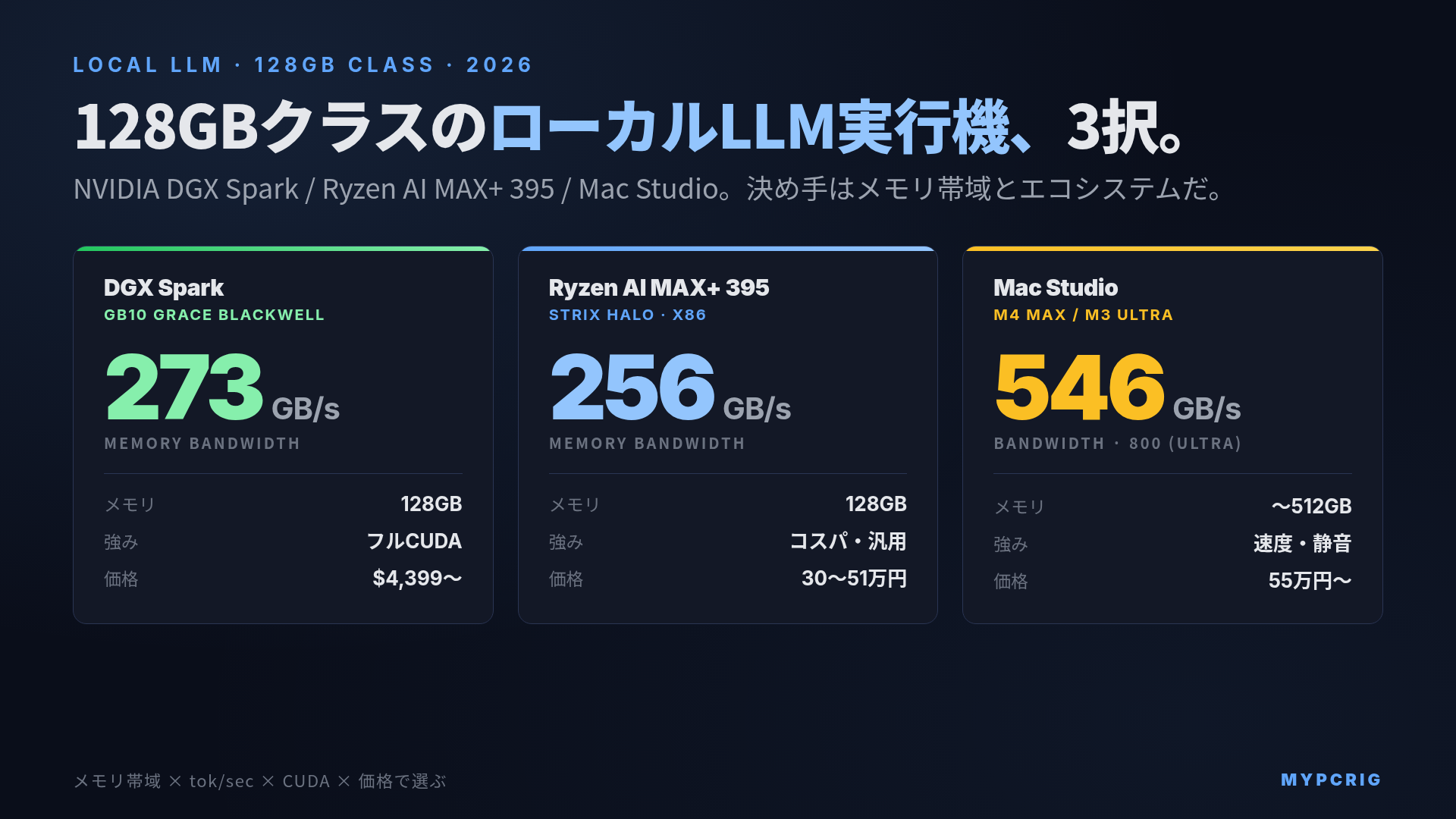The width and height of the screenshot is (1456, 819).
Task: Click the footer text 'メモリ帯域 × tok/sec × CUDA × 価格で選ぶ'
Action: pyautogui.click(x=260, y=781)
